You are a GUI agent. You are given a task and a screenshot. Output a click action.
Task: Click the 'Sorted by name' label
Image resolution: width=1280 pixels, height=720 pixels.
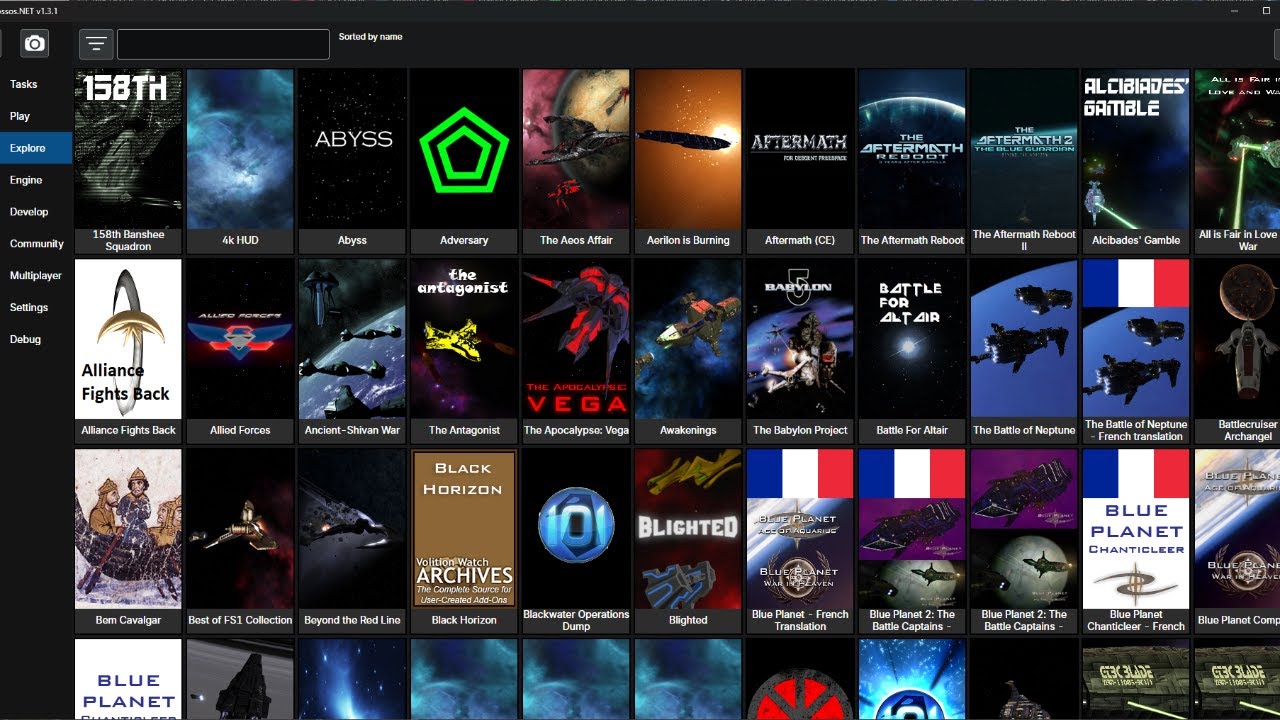(x=370, y=37)
